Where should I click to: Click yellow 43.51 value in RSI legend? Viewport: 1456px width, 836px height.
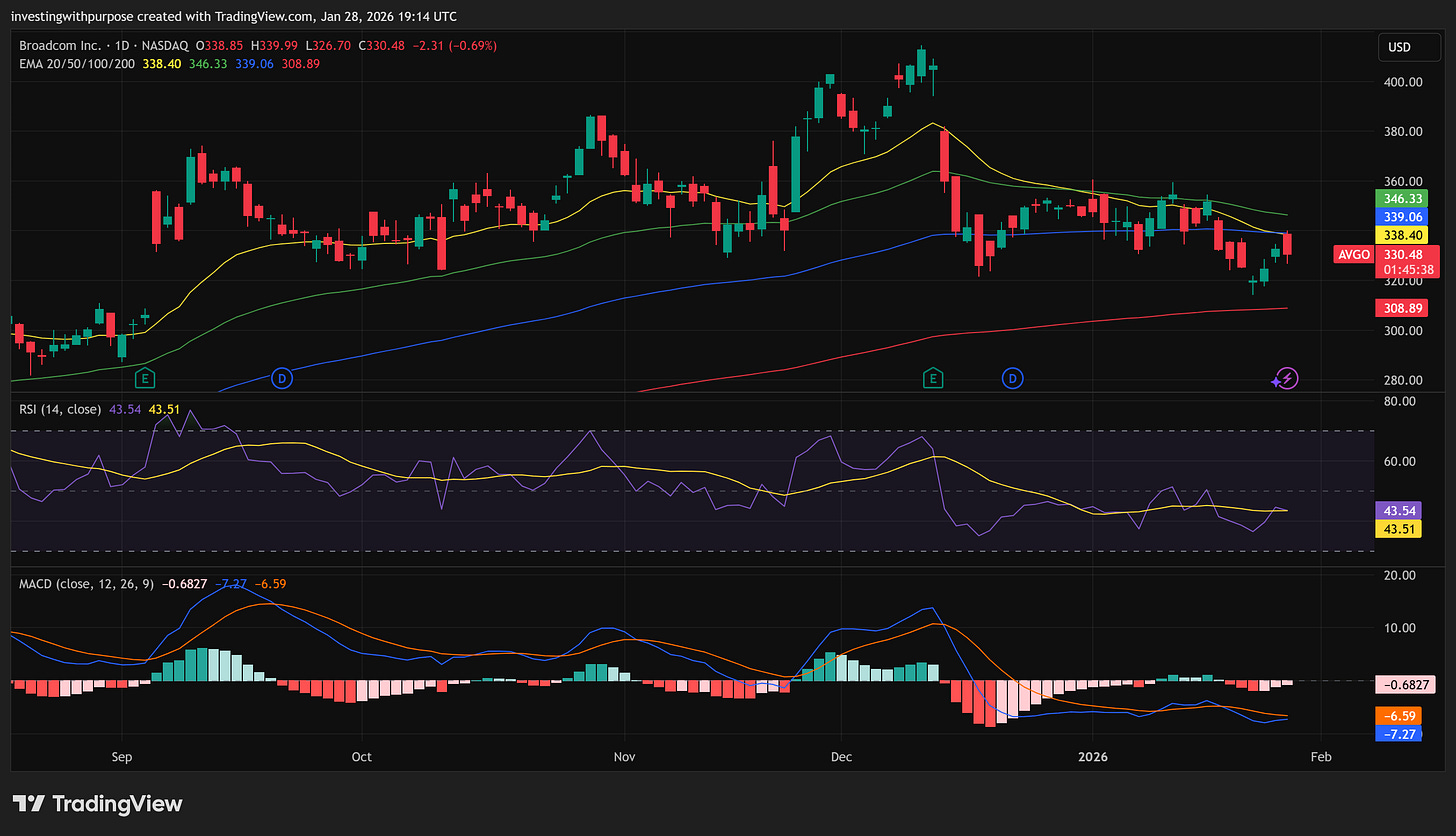pos(164,409)
